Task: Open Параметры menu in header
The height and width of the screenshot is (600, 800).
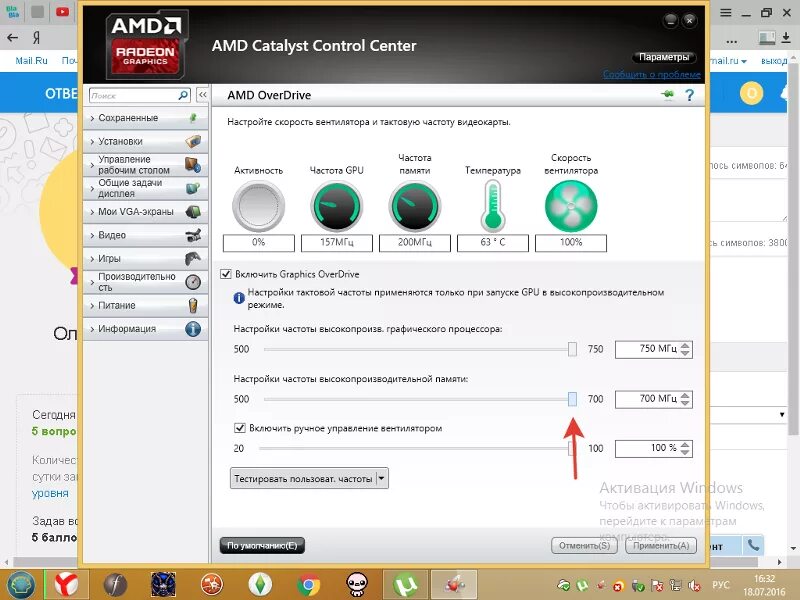Action: tap(664, 57)
